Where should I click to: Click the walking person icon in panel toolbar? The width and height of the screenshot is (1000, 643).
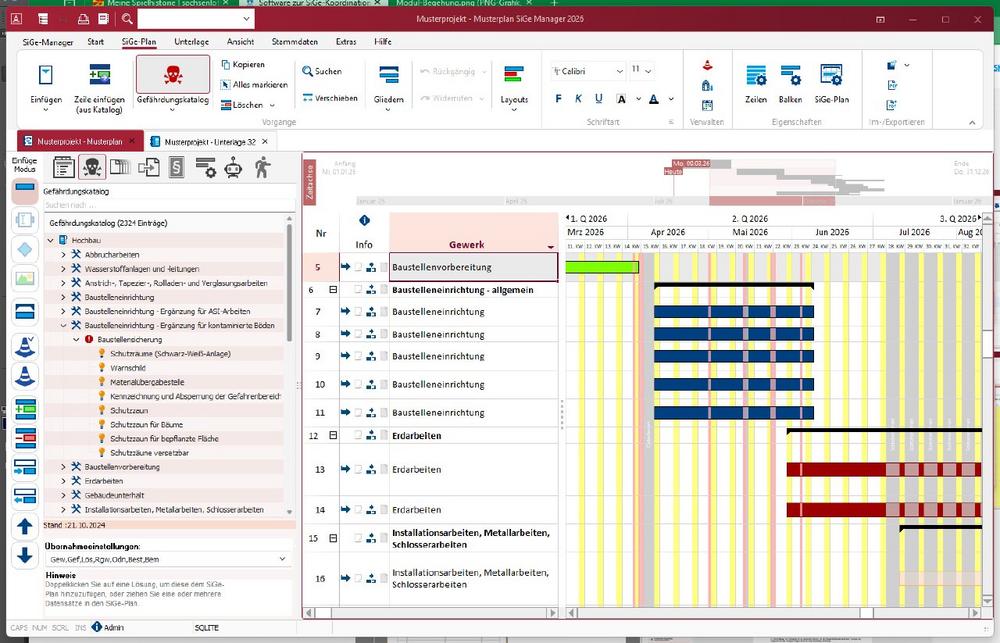tap(262, 167)
